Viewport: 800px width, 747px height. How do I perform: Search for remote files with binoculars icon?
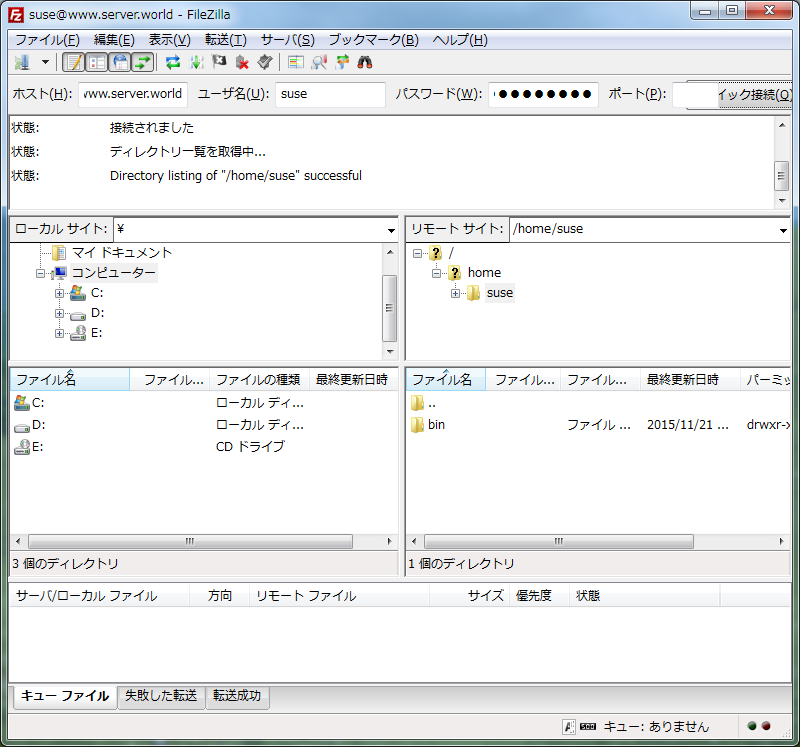point(365,61)
